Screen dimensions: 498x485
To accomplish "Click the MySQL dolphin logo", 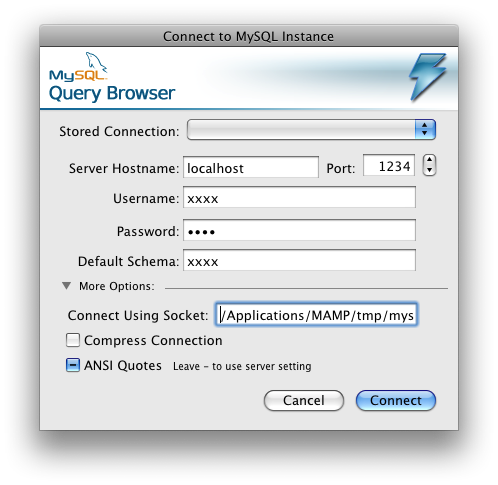I will pos(79,67).
